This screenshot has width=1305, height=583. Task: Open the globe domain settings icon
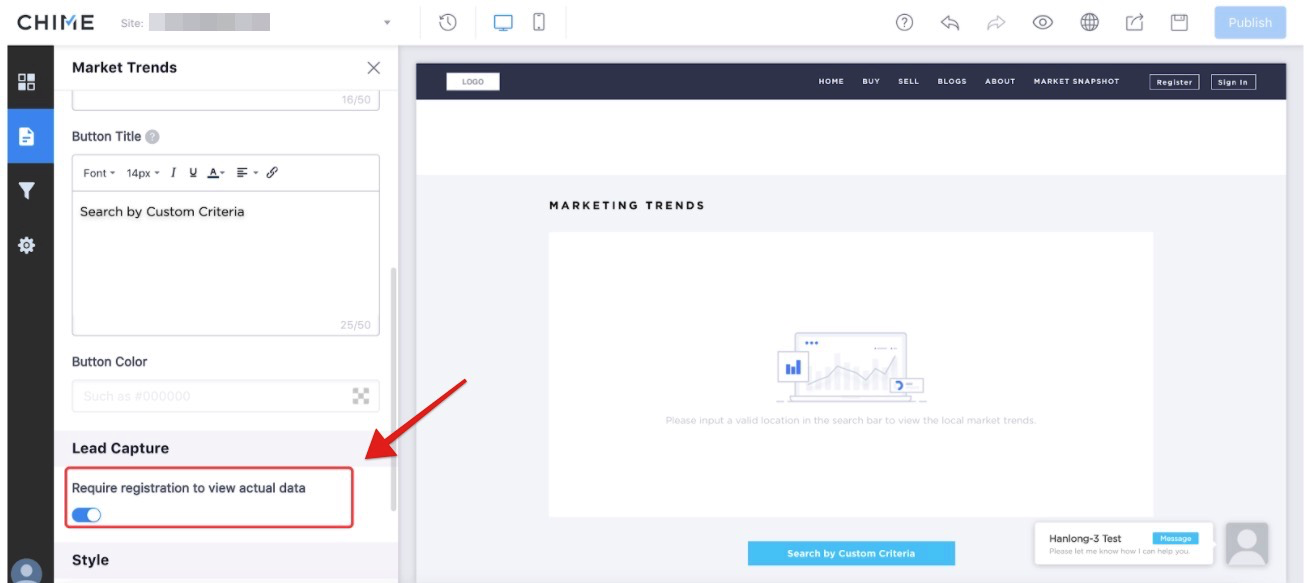click(x=1089, y=22)
